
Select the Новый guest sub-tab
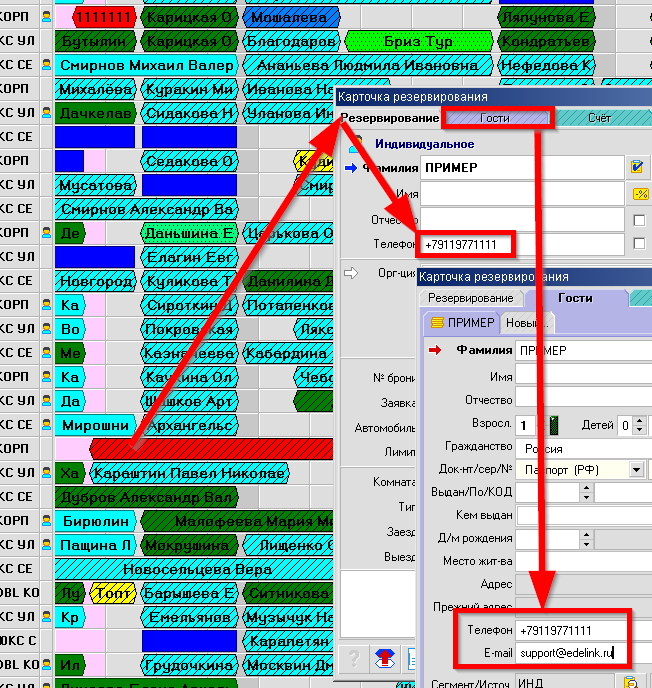(527, 322)
